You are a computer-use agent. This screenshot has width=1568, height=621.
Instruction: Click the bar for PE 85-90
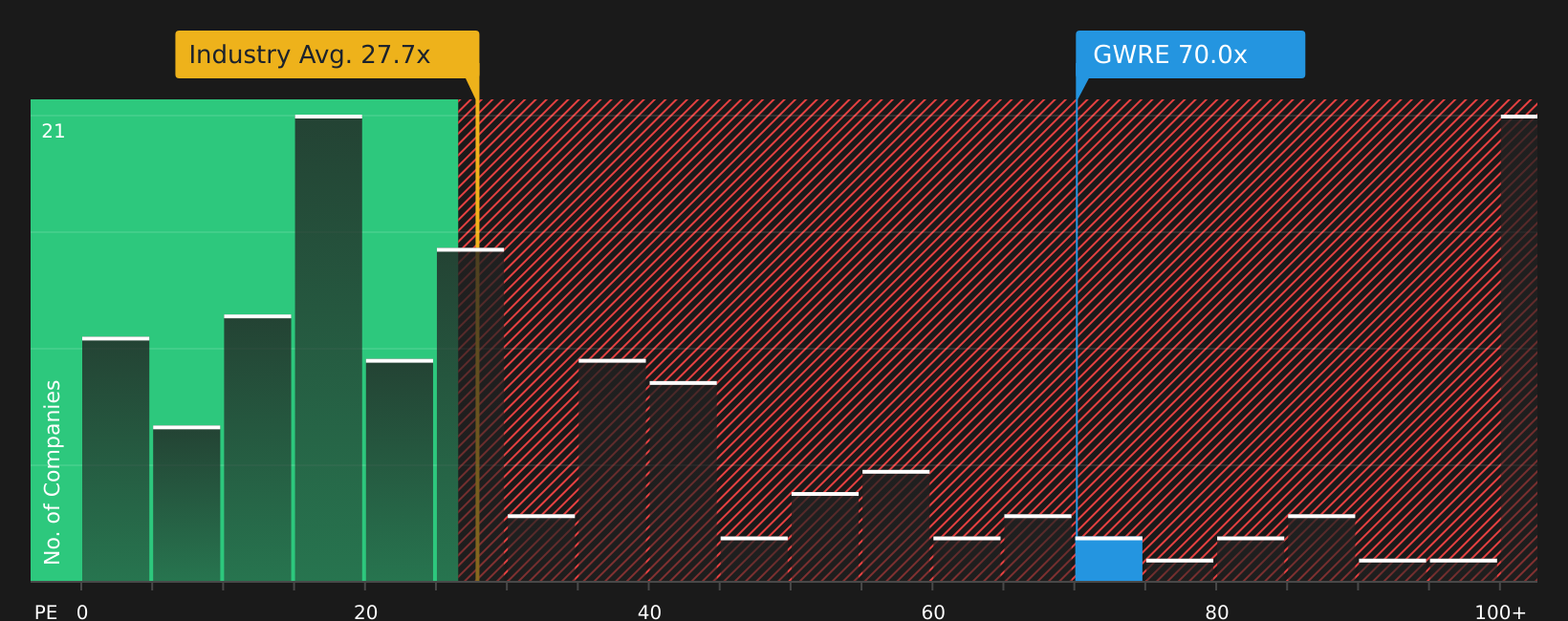click(1321, 548)
